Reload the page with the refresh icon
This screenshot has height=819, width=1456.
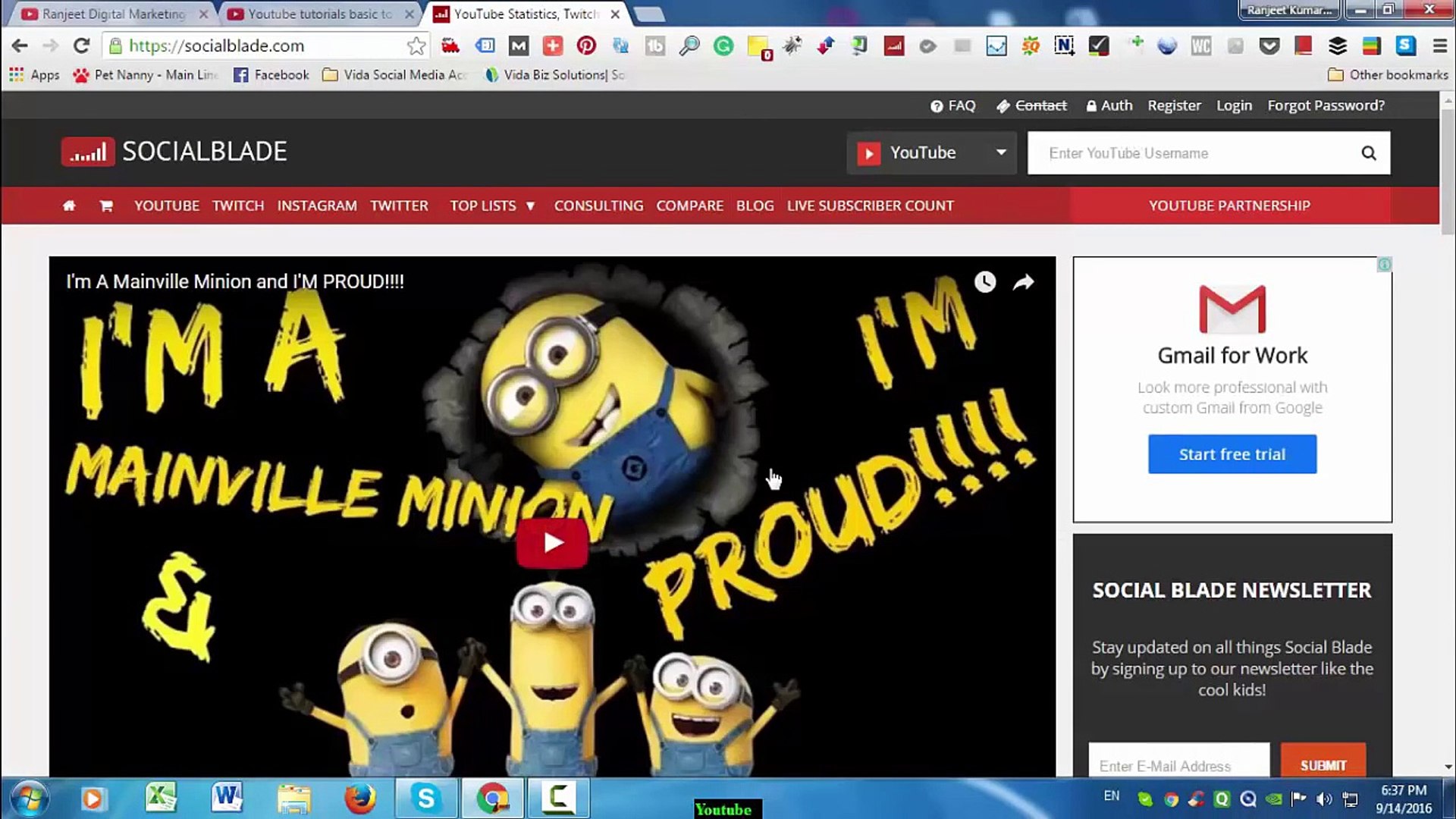tap(81, 46)
